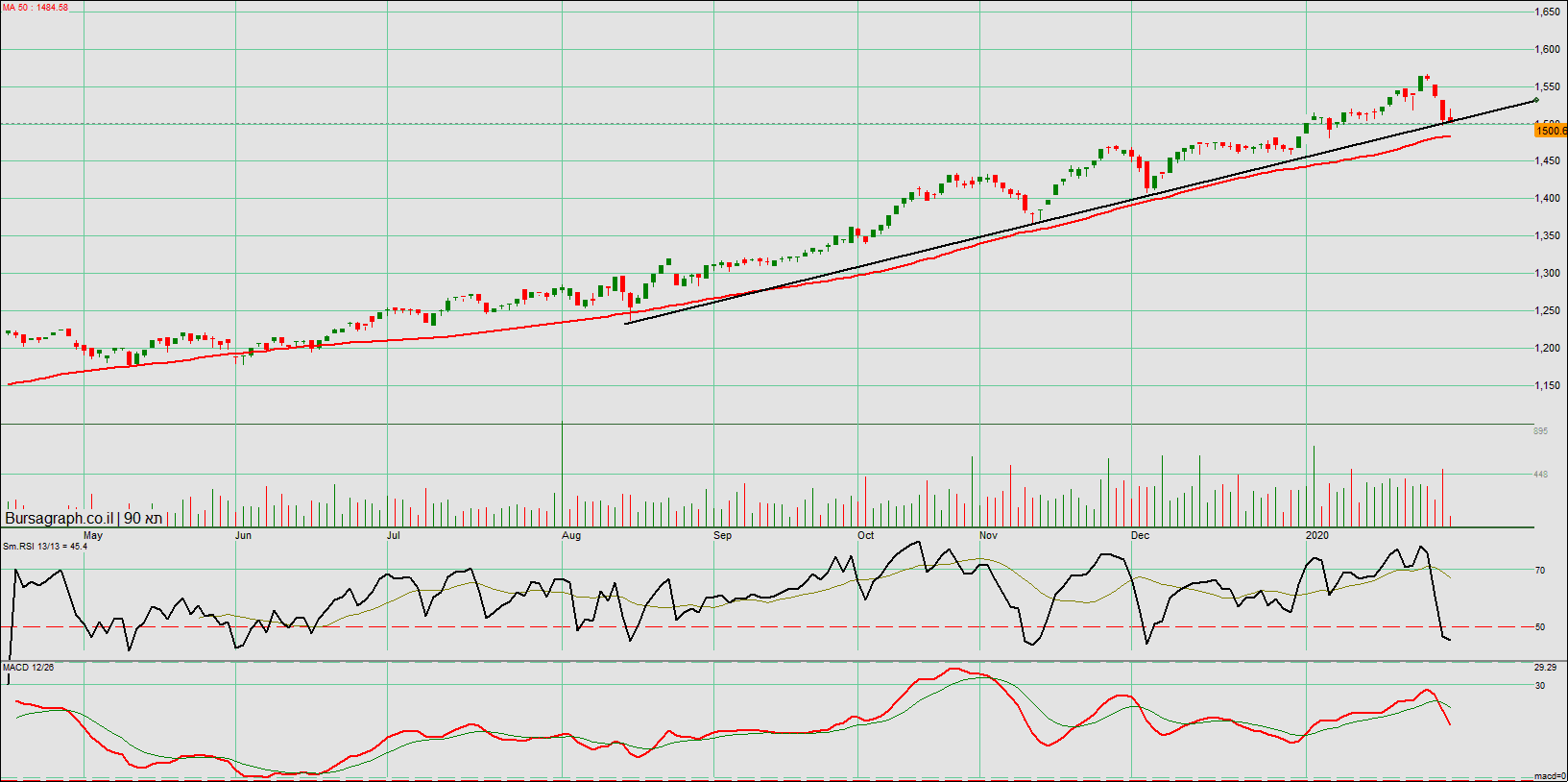Click the 50 level label on RSI axis
Viewport: 1568px width, 782px height.
point(1540,627)
